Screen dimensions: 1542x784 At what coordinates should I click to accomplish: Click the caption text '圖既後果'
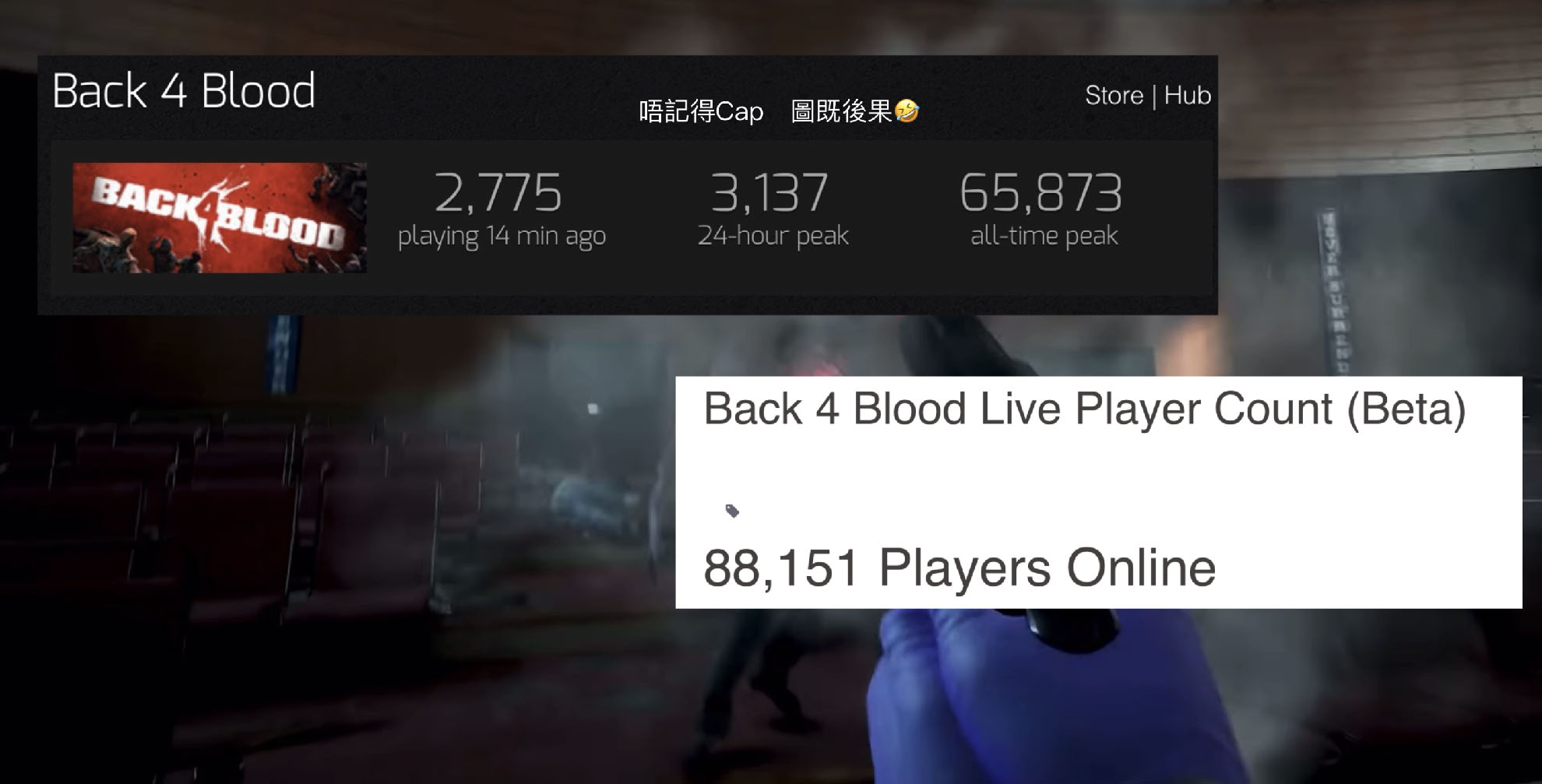(841, 111)
